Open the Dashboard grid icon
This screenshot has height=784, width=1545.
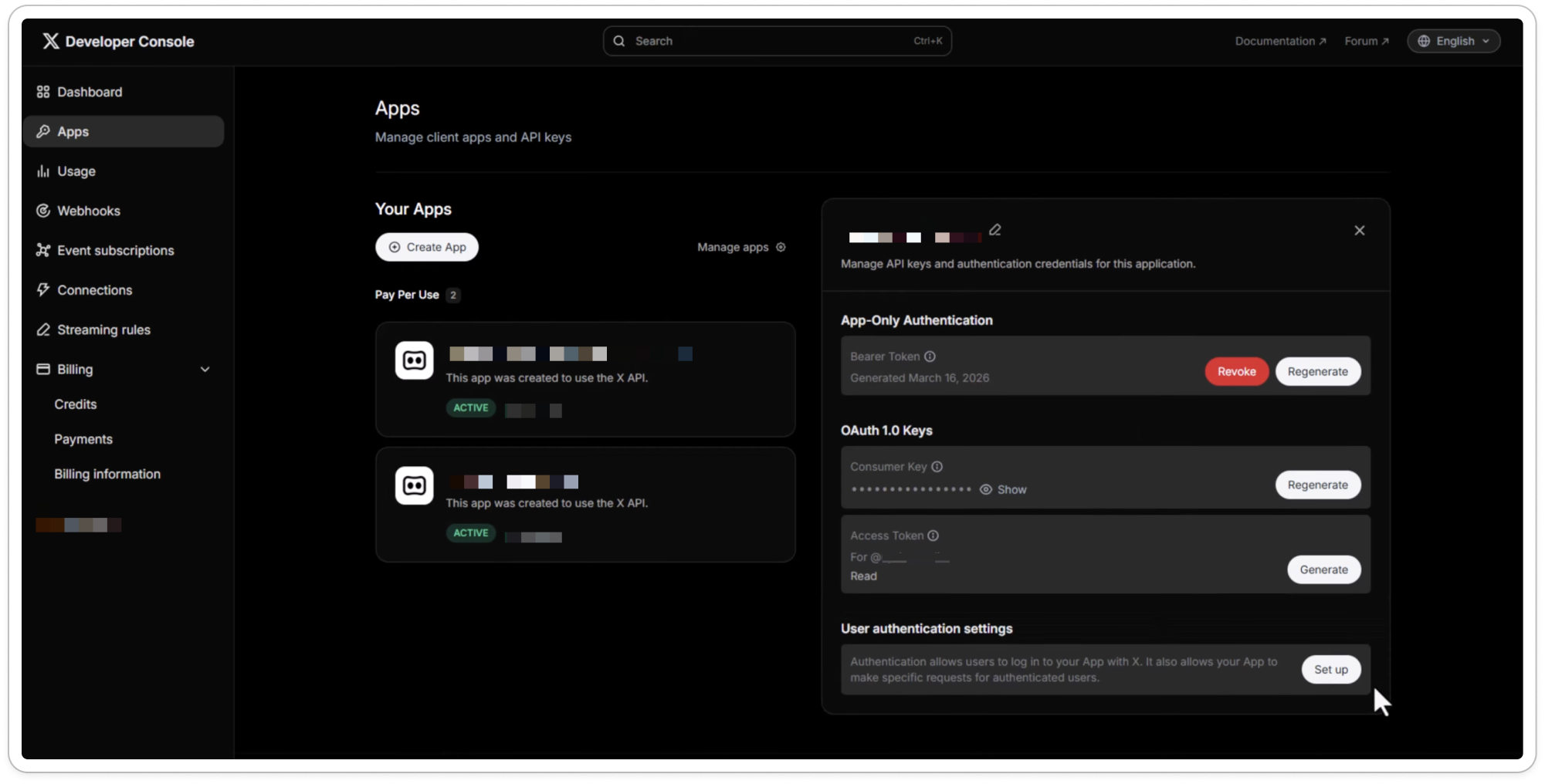pyautogui.click(x=43, y=92)
